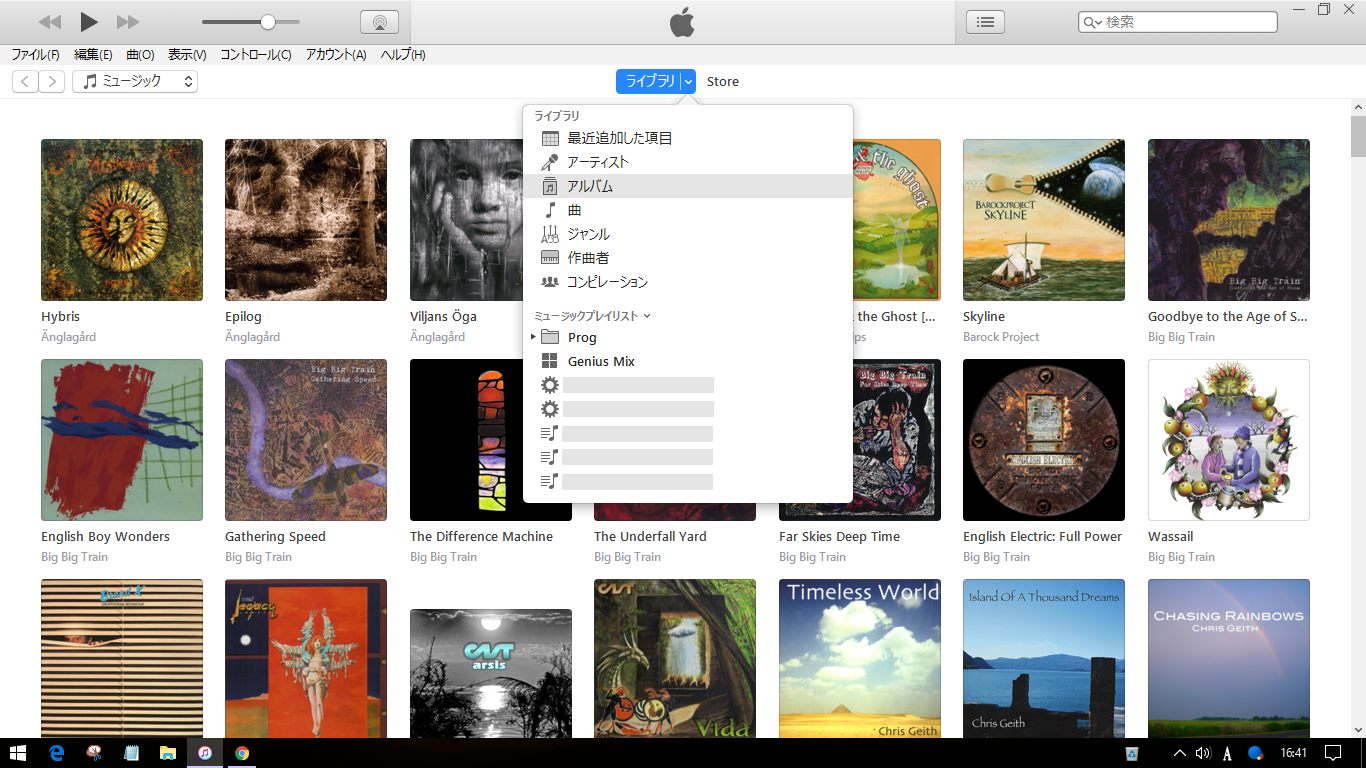
Task: Open the ファイル(F) menu
Action: pyautogui.click(x=35, y=55)
